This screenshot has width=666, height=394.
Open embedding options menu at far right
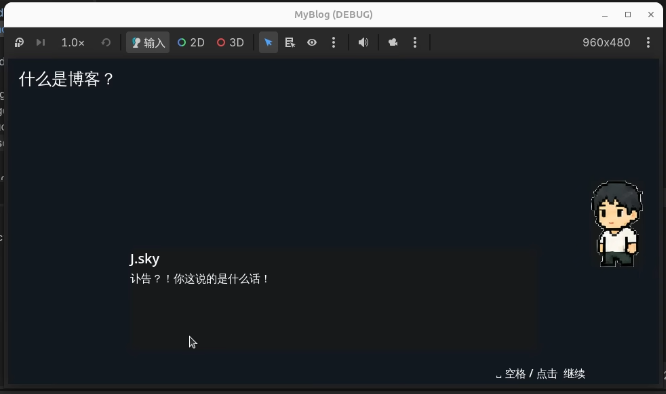[x=648, y=42]
